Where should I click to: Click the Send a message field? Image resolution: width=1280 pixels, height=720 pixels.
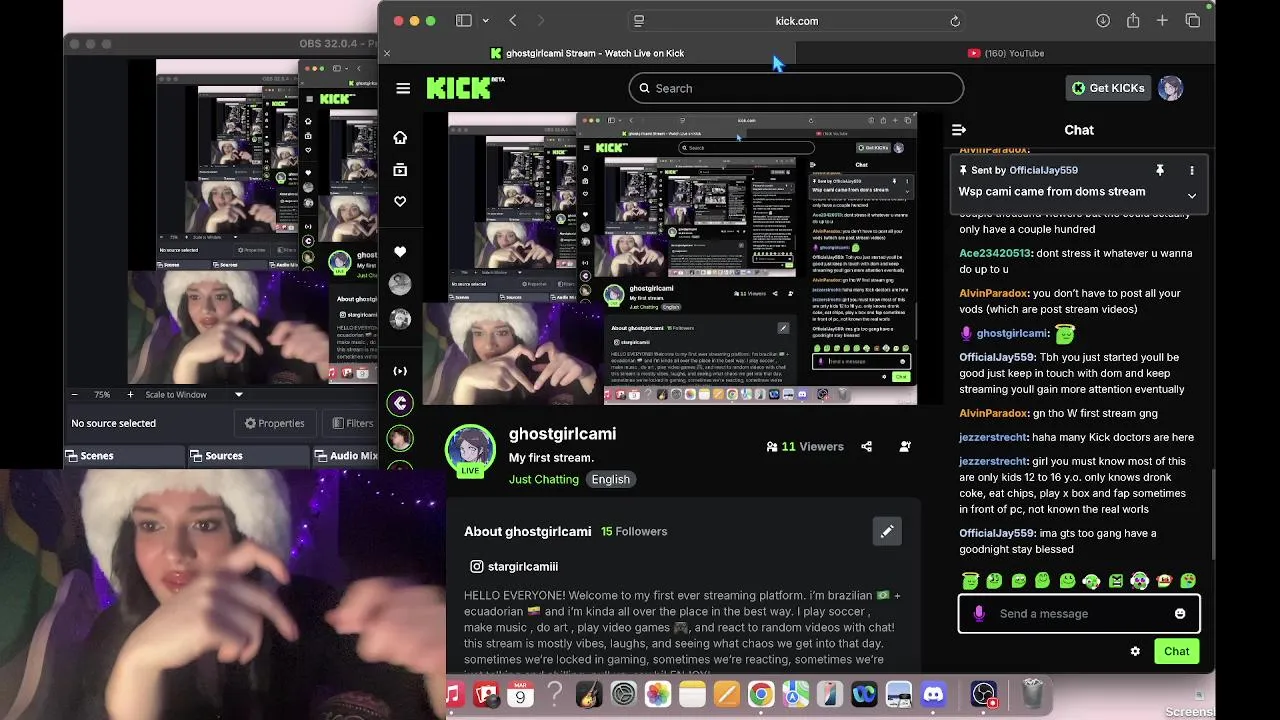click(1079, 613)
